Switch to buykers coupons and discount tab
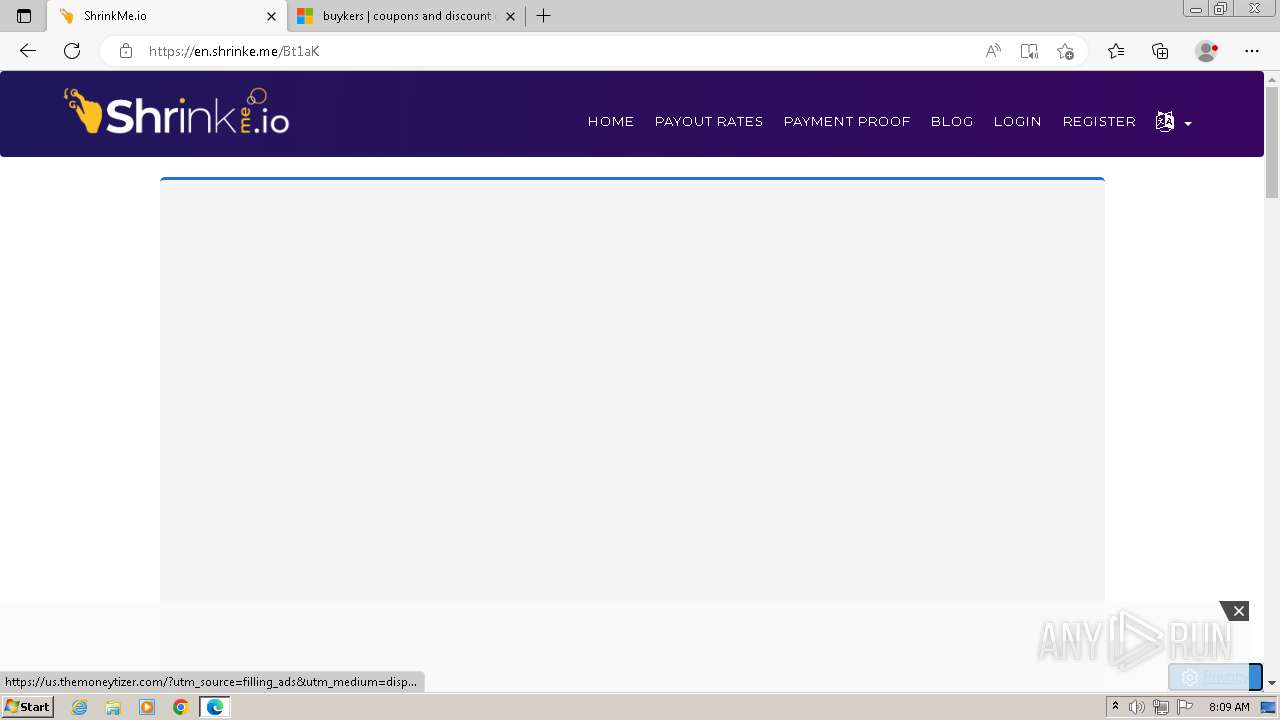Image resolution: width=1280 pixels, height=720 pixels. (x=406, y=16)
